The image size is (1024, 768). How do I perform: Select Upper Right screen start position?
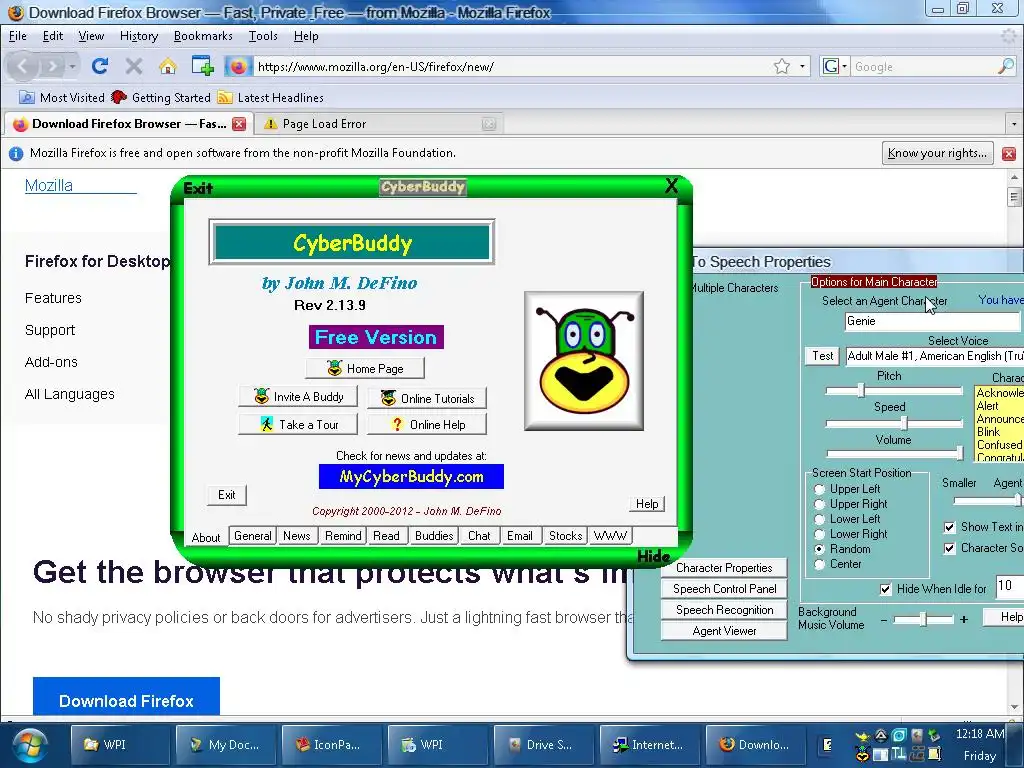[x=820, y=504]
